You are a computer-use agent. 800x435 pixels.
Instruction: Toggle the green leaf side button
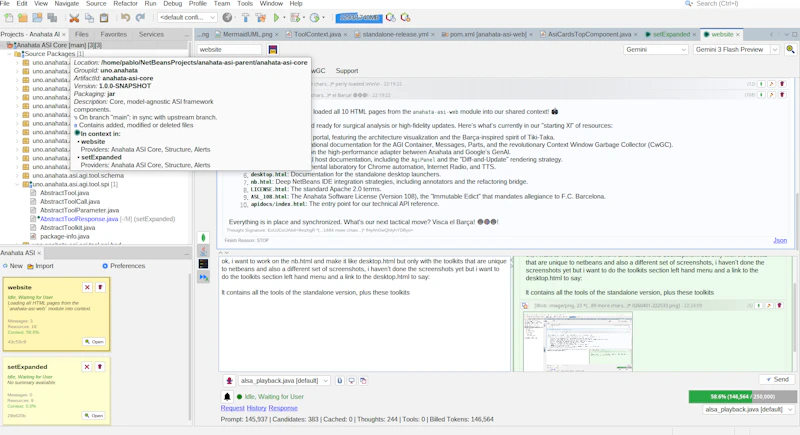[204, 237]
